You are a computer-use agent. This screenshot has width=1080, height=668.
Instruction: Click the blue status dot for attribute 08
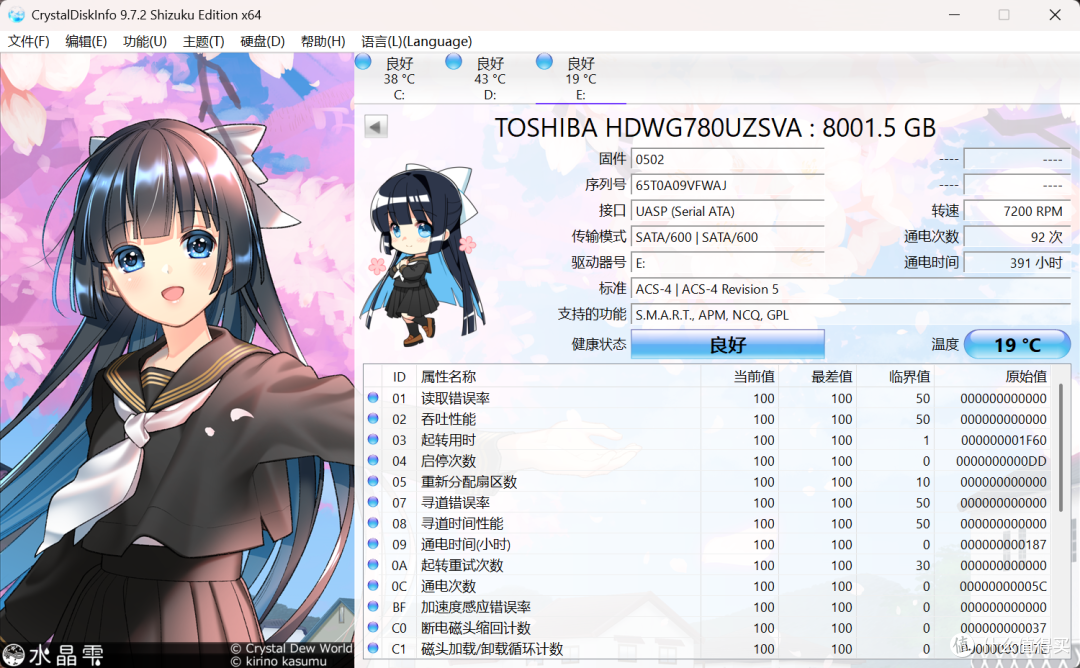click(x=373, y=523)
